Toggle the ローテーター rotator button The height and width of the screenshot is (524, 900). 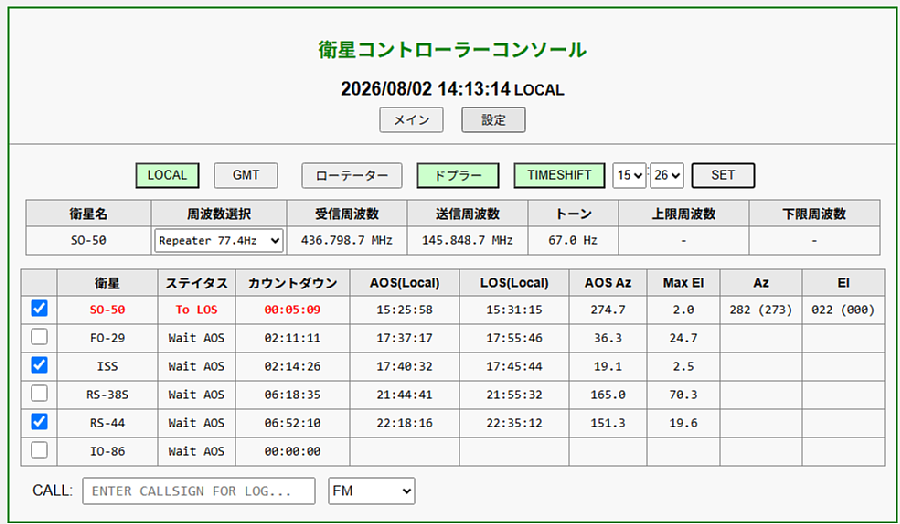352,175
